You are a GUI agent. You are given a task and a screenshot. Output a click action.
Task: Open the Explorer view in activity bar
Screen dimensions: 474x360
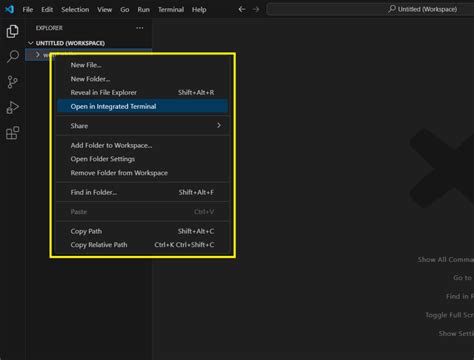point(12,31)
